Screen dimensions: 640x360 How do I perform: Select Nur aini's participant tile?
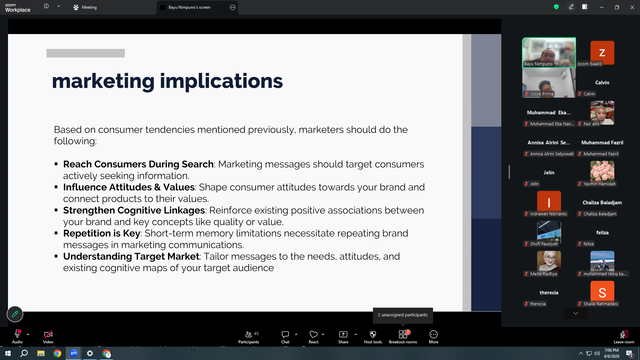(x=602, y=113)
